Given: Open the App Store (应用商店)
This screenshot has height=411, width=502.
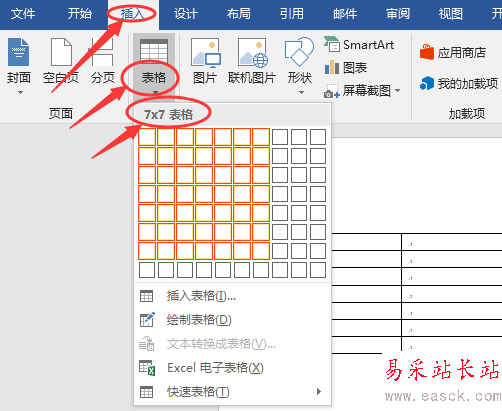Looking at the screenshot, I should (x=453, y=52).
